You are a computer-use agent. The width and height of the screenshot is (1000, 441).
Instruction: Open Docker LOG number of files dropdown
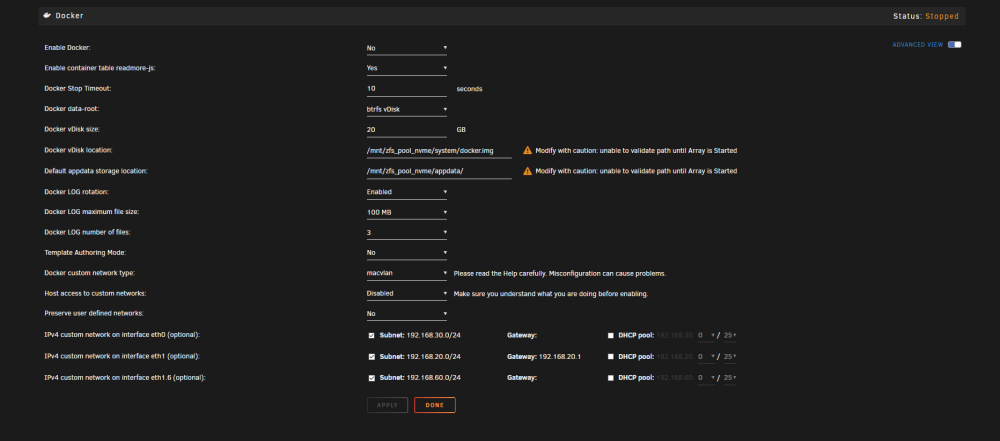[407, 232]
